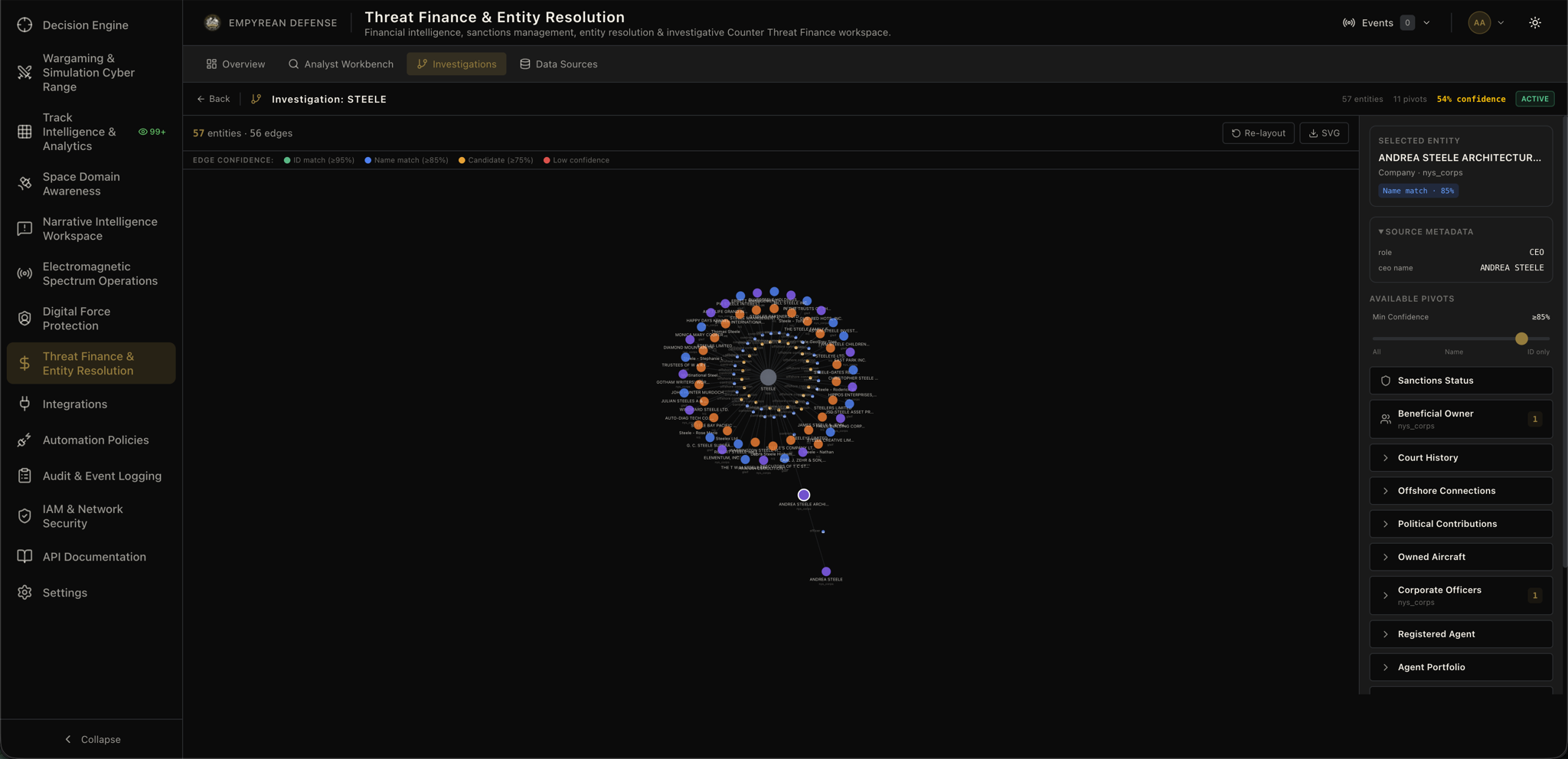Click Wargaming & Simulation swords icon

tap(24, 72)
